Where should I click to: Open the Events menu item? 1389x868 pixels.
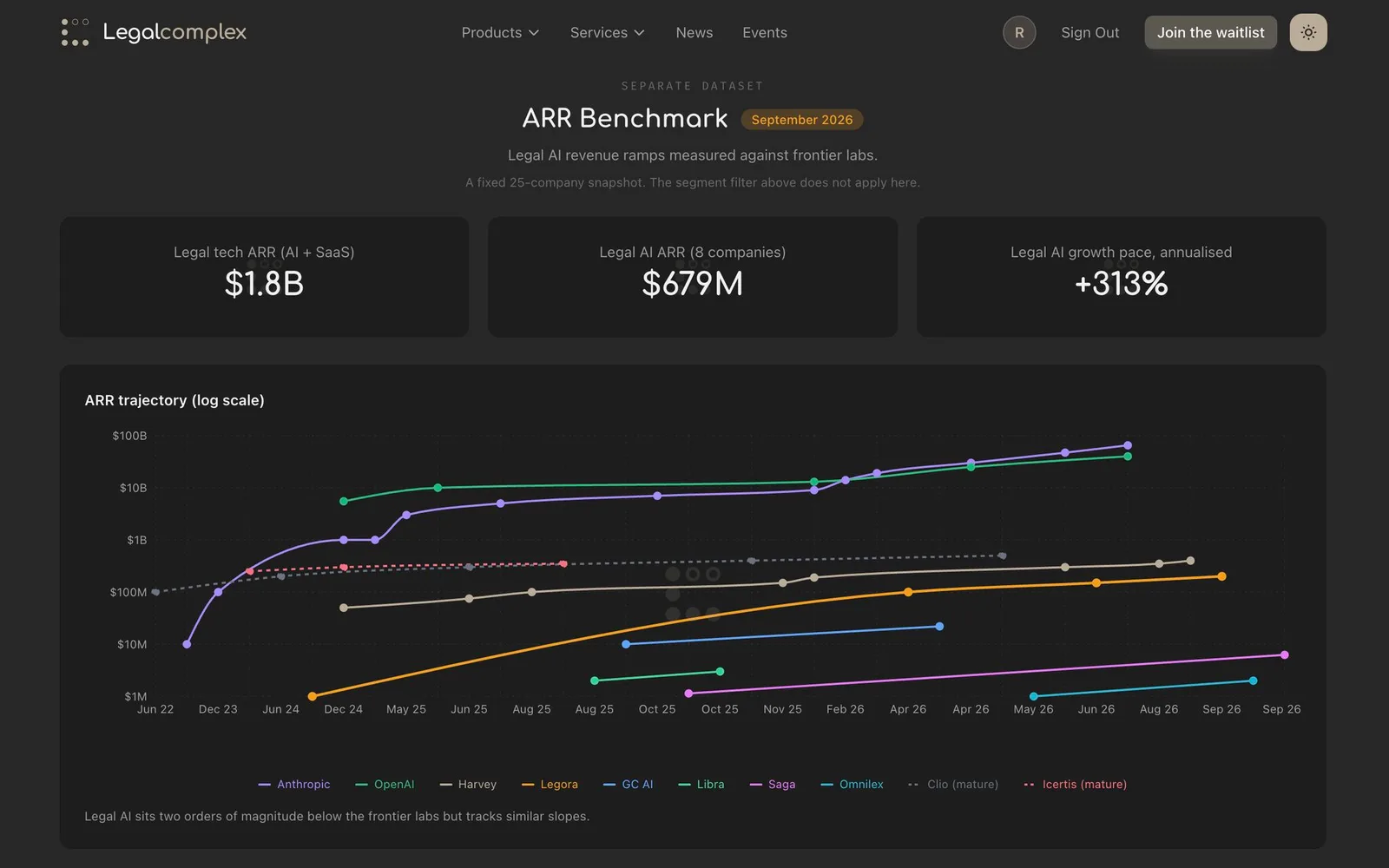pyautogui.click(x=765, y=33)
